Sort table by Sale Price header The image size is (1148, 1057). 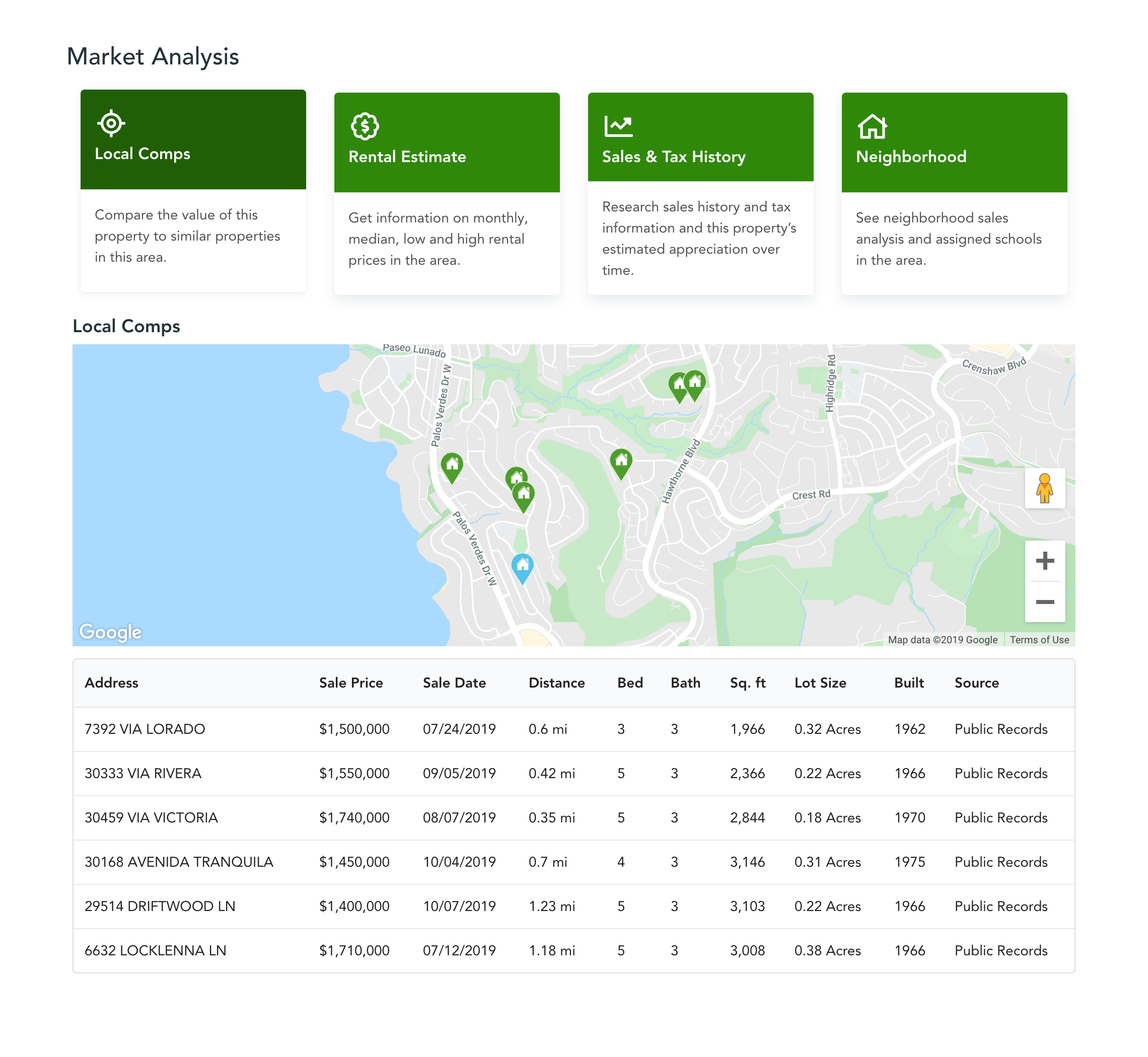(x=351, y=683)
